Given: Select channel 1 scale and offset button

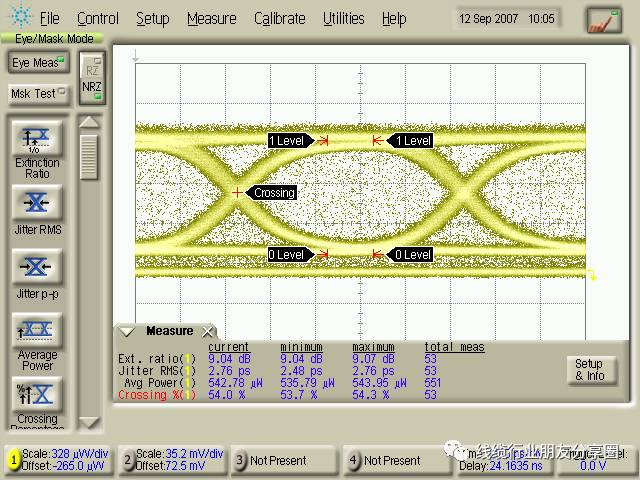Looking at the screenshot, I should (x=58, y=460).
